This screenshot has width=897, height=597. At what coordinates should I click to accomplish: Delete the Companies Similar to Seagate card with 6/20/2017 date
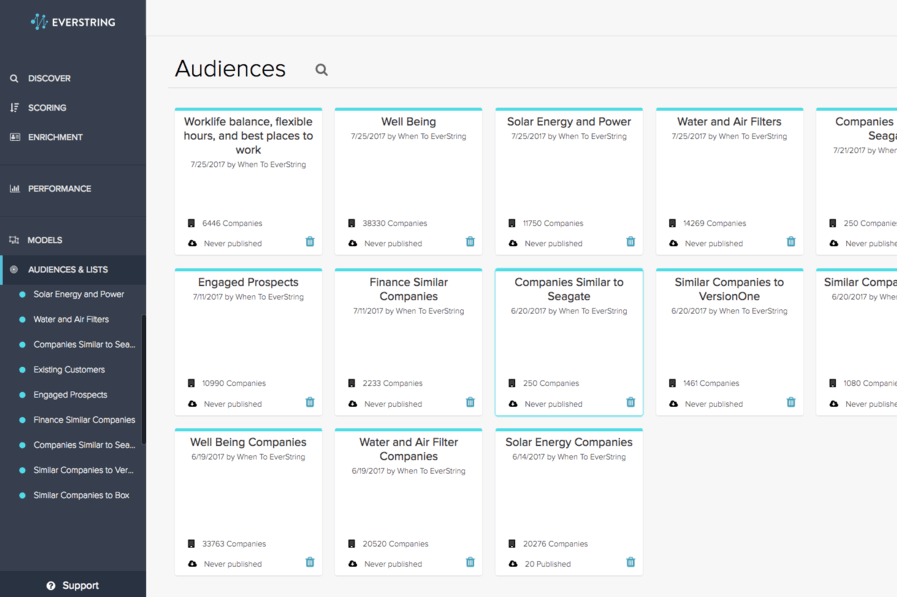click(x=630, y=402)
